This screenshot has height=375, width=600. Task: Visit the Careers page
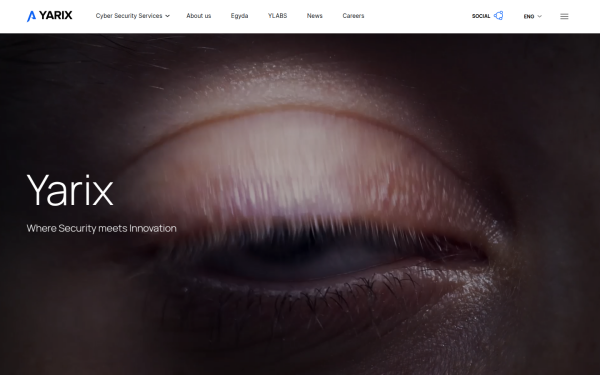tap(353, 16)
